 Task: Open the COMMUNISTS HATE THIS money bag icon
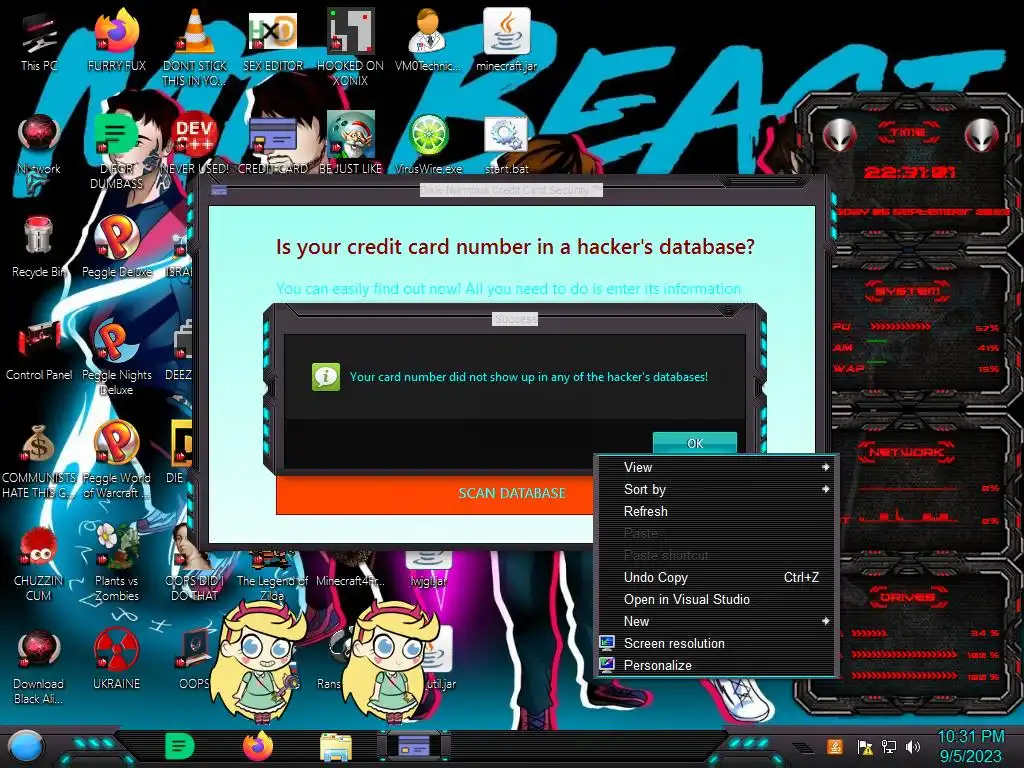pos(39,461)
